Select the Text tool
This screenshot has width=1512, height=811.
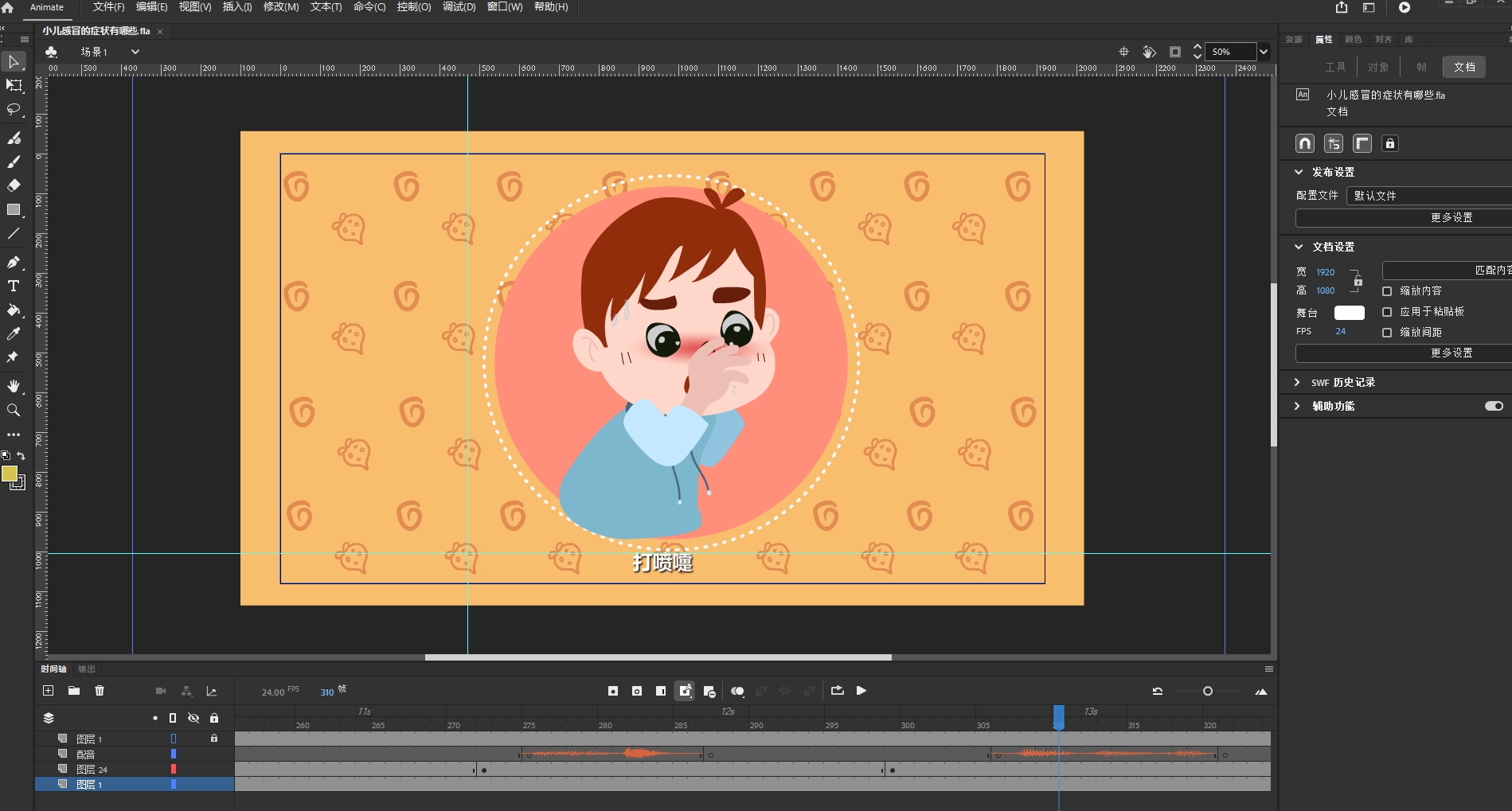pos(14,287)
